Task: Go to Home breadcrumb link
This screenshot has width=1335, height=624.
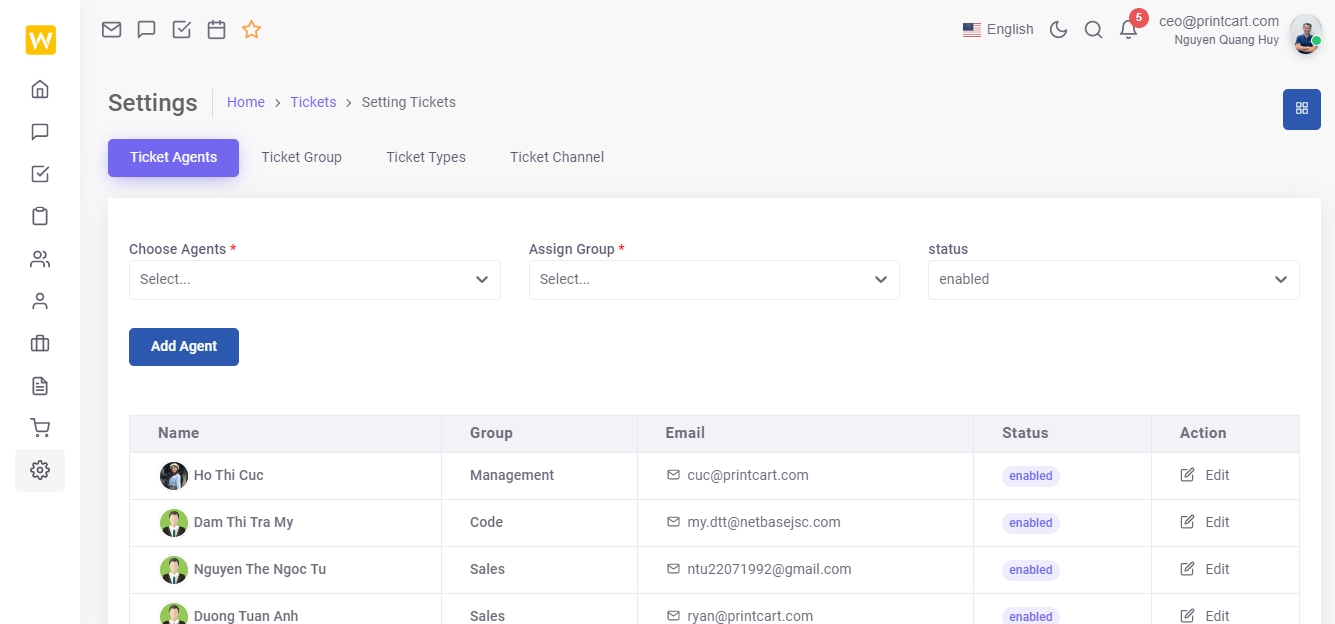Action: tap(246, 102)
